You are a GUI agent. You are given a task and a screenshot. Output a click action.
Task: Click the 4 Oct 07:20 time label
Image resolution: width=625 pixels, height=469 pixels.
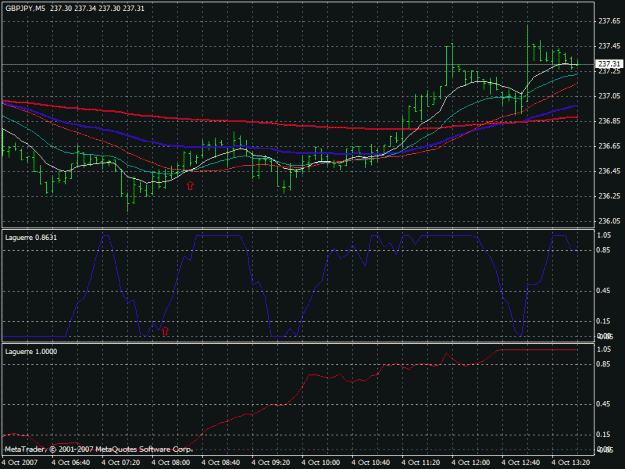[121, 463]
